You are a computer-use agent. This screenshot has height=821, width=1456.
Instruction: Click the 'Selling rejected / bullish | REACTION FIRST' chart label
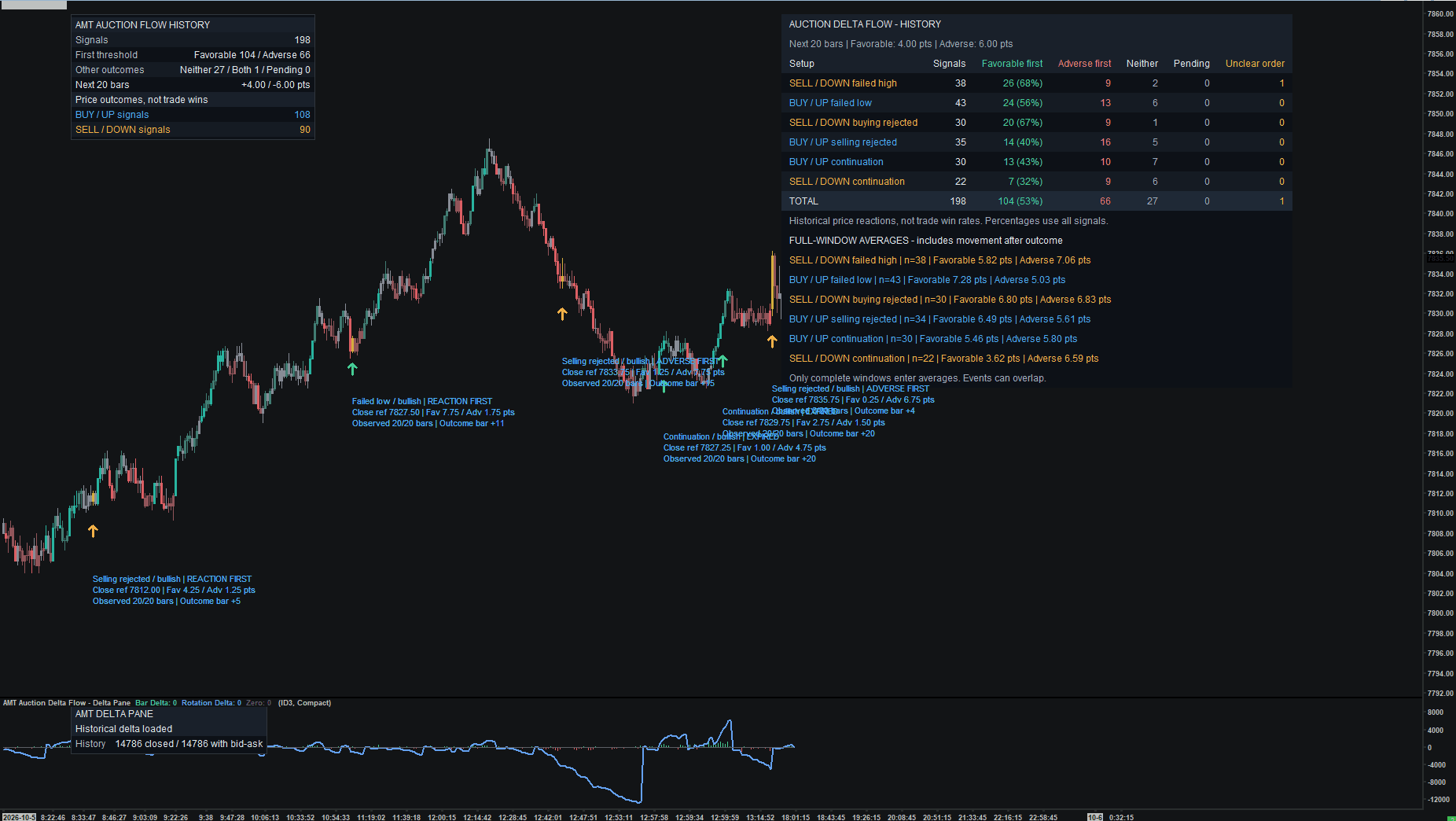point(172,579)
